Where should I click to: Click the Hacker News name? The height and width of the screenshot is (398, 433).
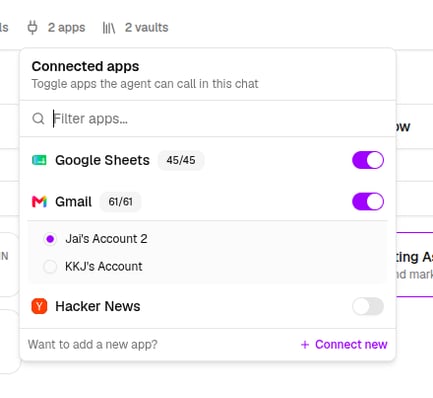coord(98,306)
